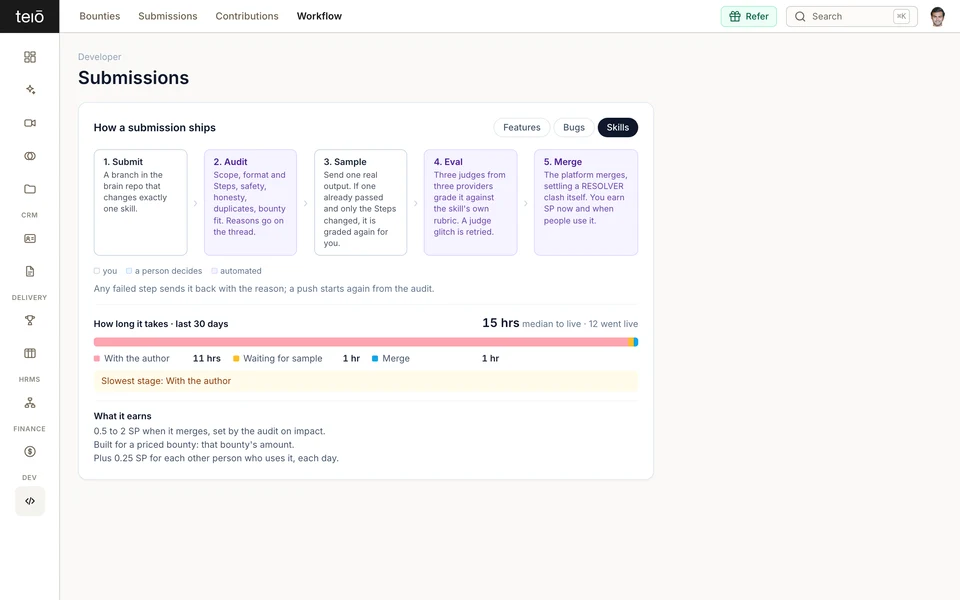Click '12 went live' text

click(613, 324)
